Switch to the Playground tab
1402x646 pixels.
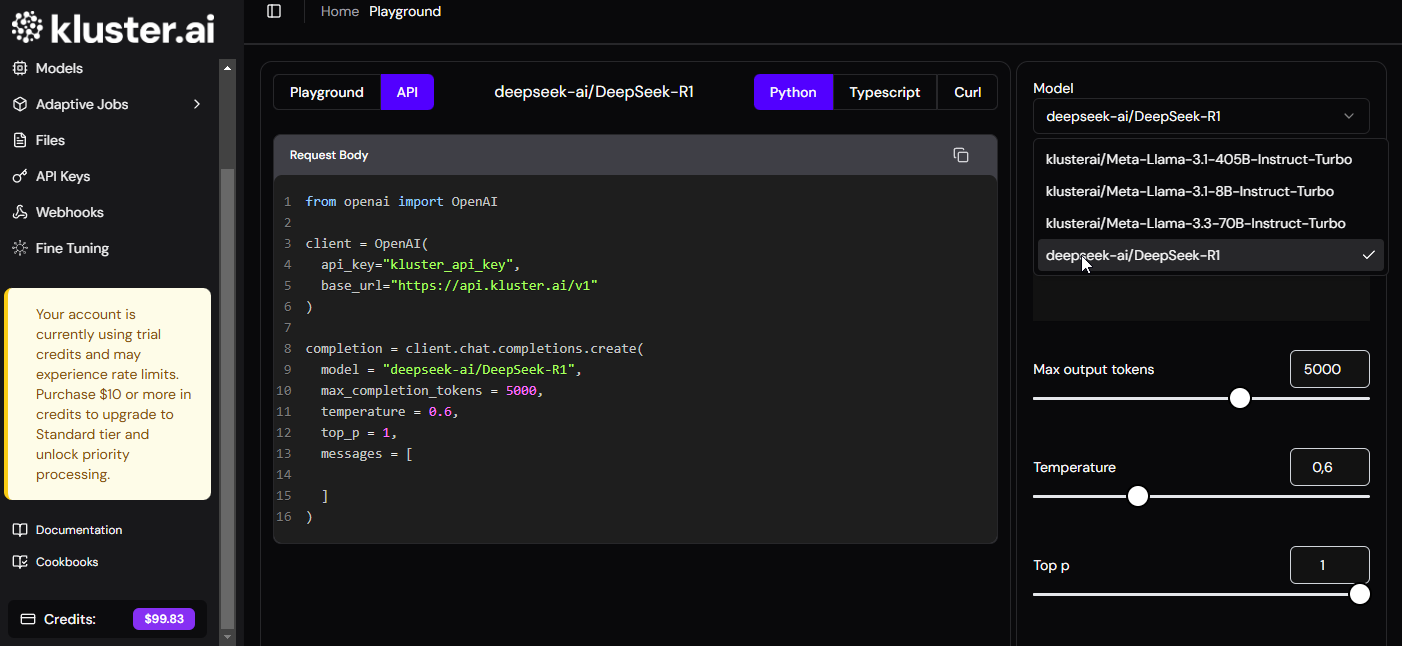pos(327,92)
